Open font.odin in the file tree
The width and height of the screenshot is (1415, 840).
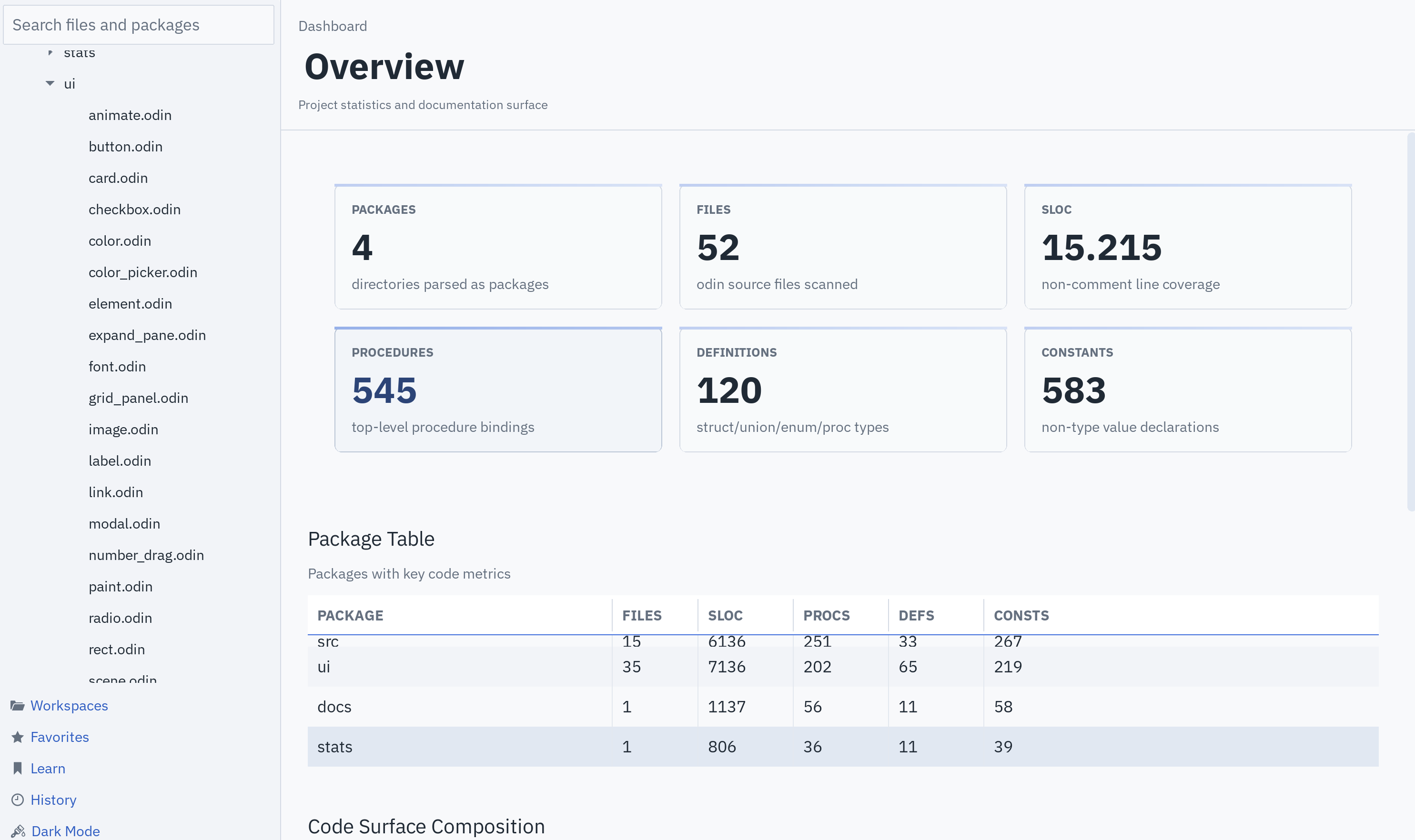click(x=117, y=366)
